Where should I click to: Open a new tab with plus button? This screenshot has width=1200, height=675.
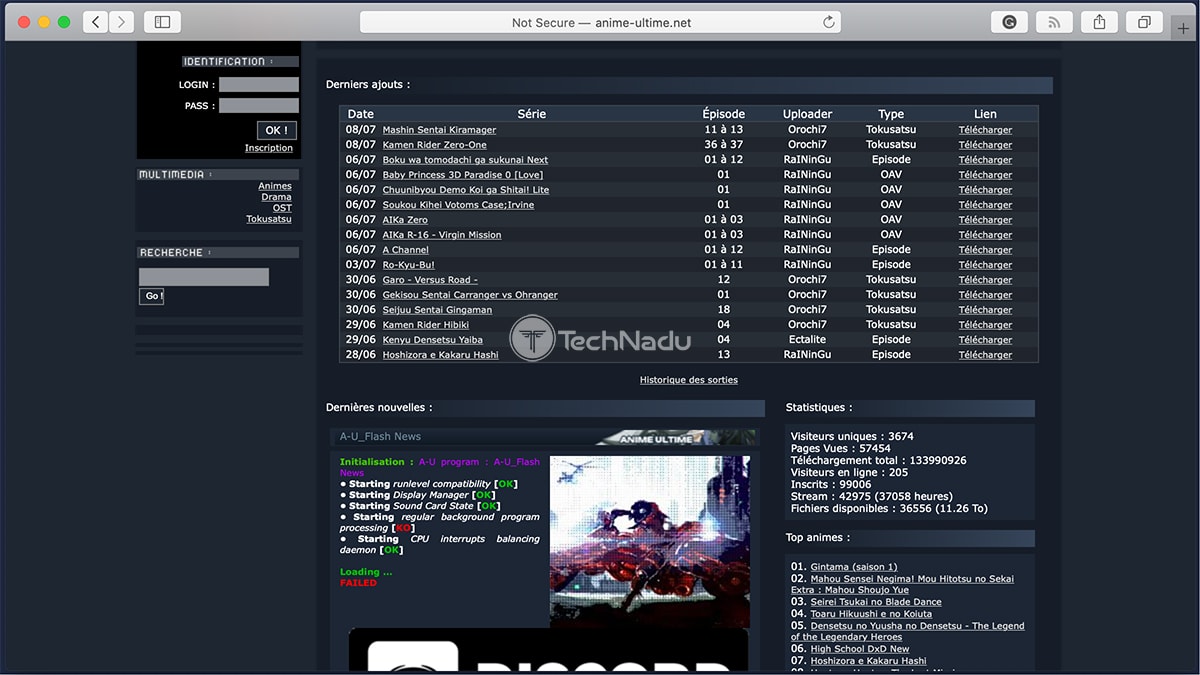click(x=1185, y=28)
